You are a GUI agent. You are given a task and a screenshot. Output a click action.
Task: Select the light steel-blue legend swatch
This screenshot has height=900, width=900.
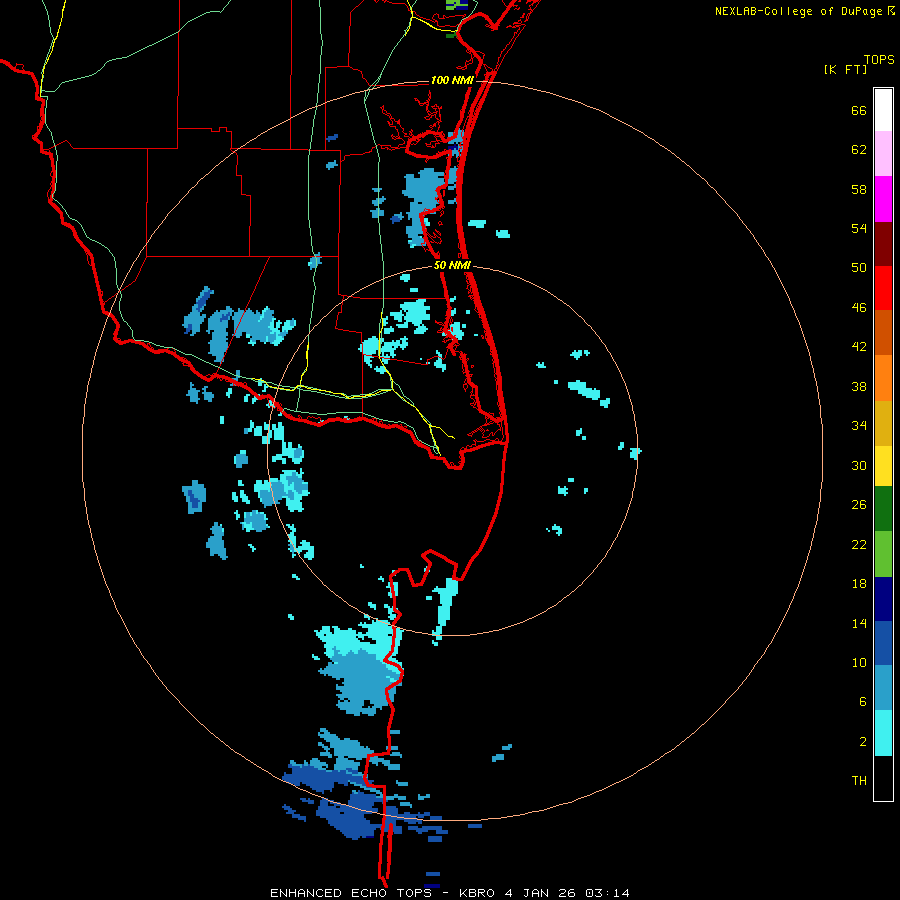pyautogui.click(x=883, y=688)
